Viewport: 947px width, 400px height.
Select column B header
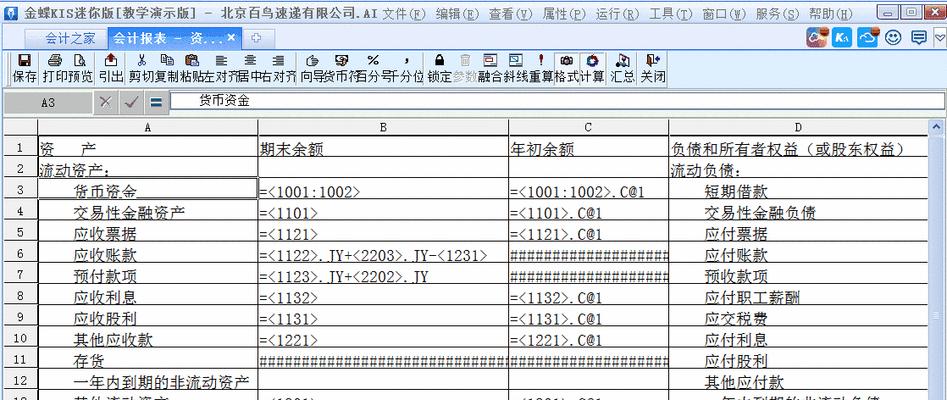click(x=384, y=127)
